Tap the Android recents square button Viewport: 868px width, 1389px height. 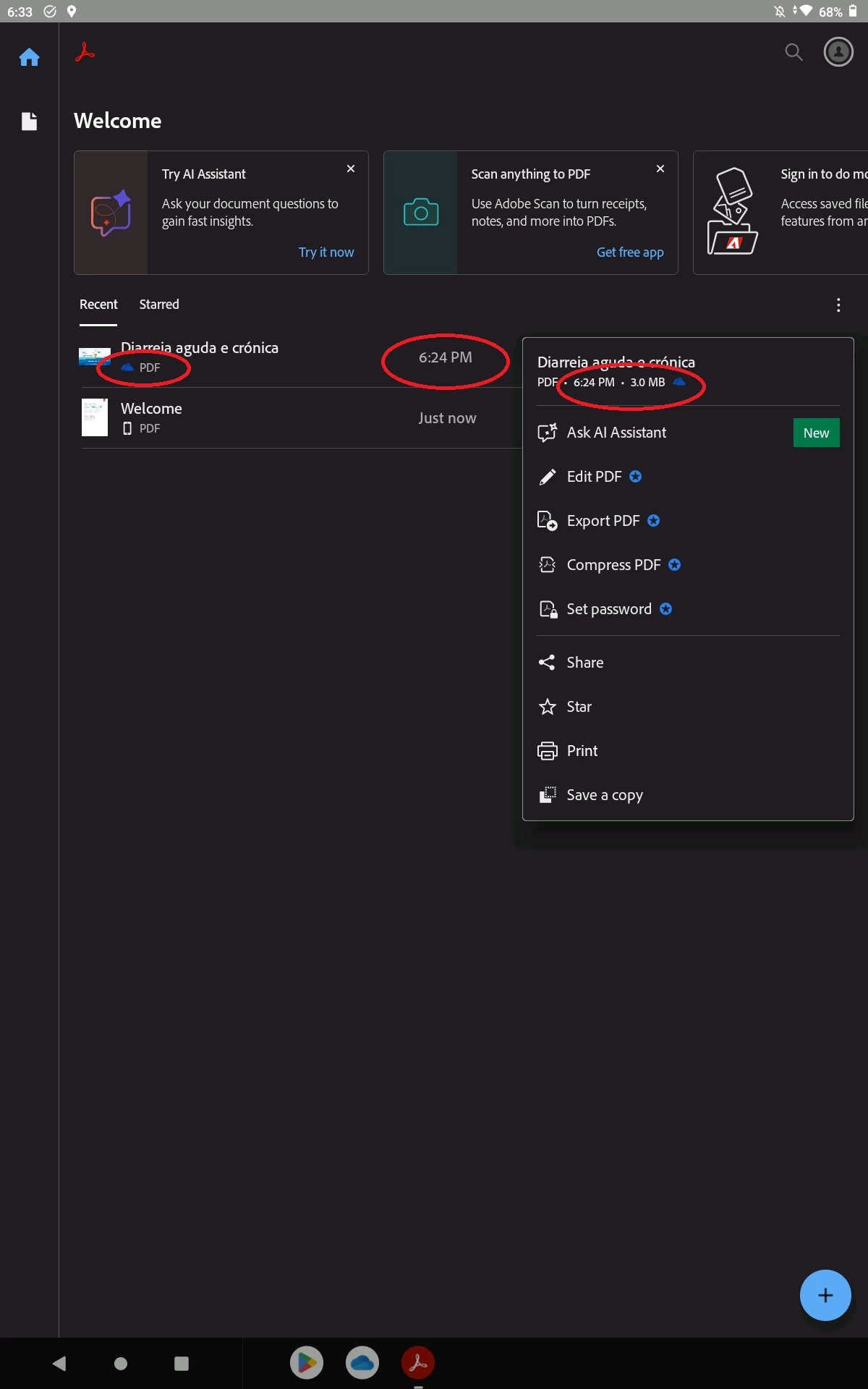(182, 1364)
